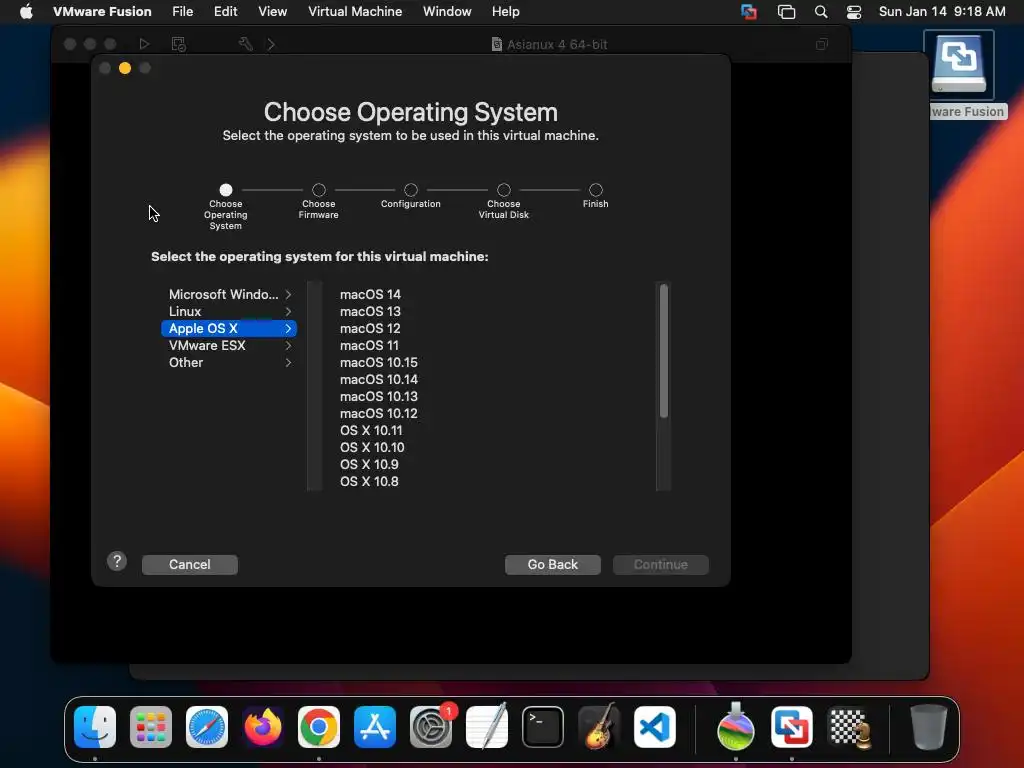1024x768 pixels.
Task: Click the Cancel button
Action: point(189,564)
